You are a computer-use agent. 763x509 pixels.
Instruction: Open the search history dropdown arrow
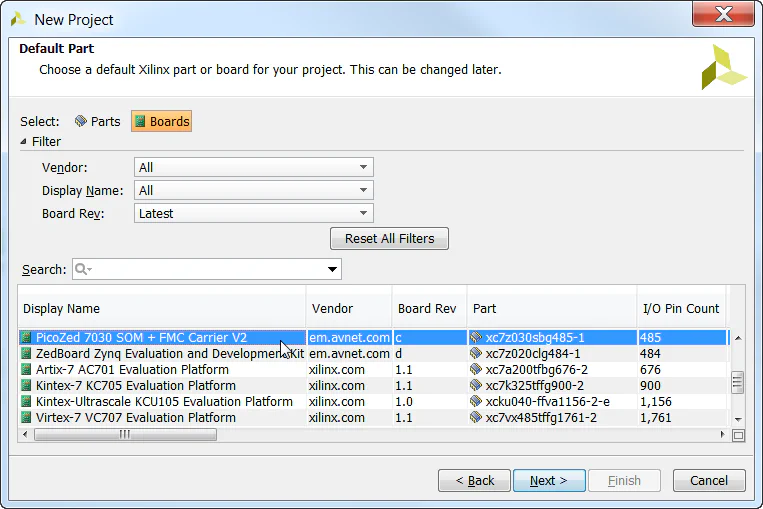point(332,269)
